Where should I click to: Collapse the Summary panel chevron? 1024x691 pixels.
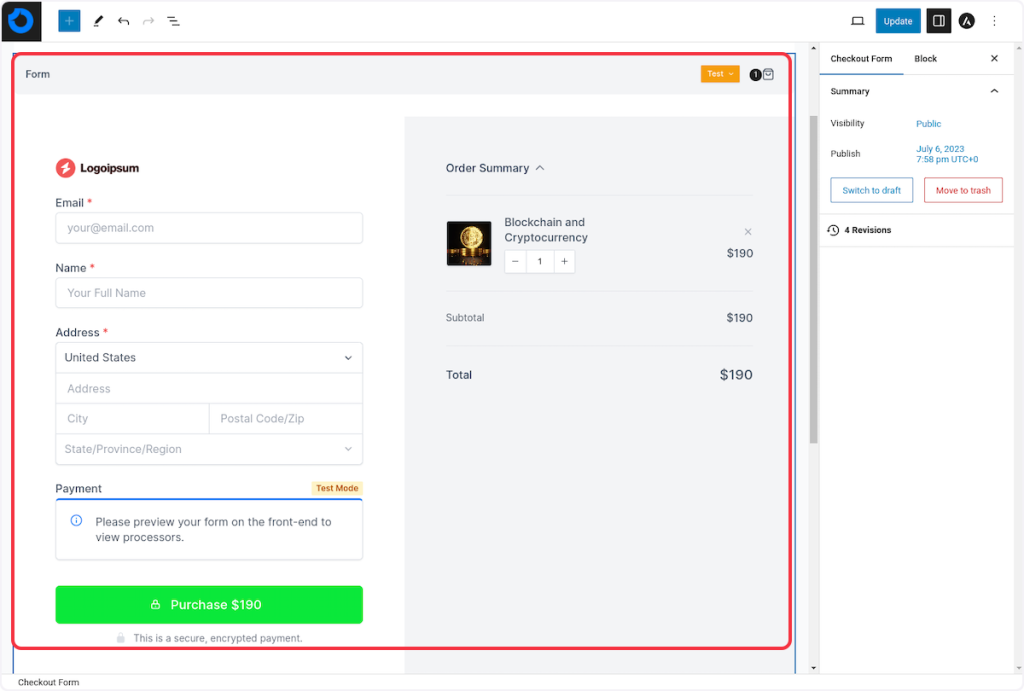[994, 91]
